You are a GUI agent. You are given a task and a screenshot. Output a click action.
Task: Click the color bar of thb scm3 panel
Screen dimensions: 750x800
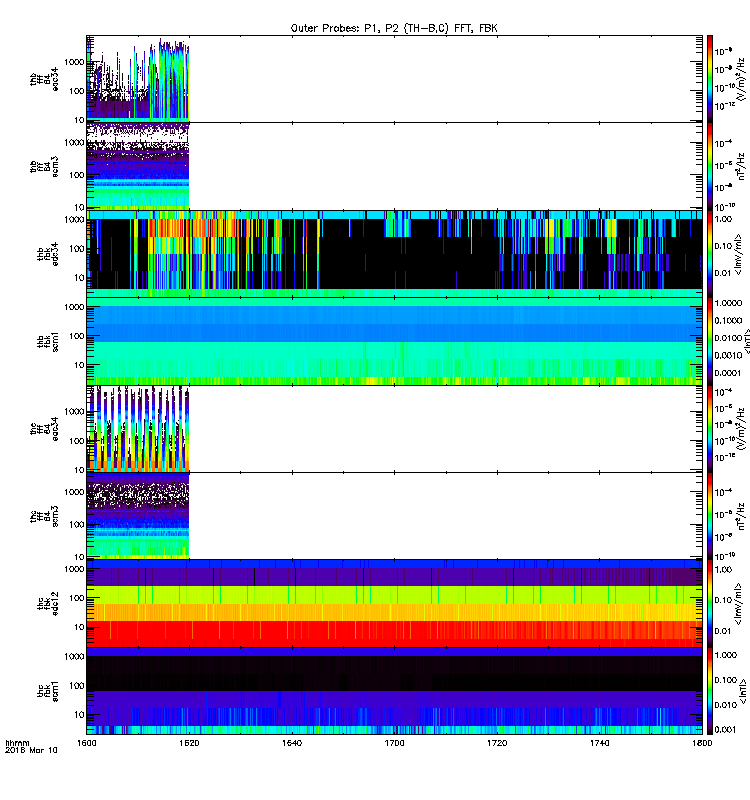coord(710,166)
